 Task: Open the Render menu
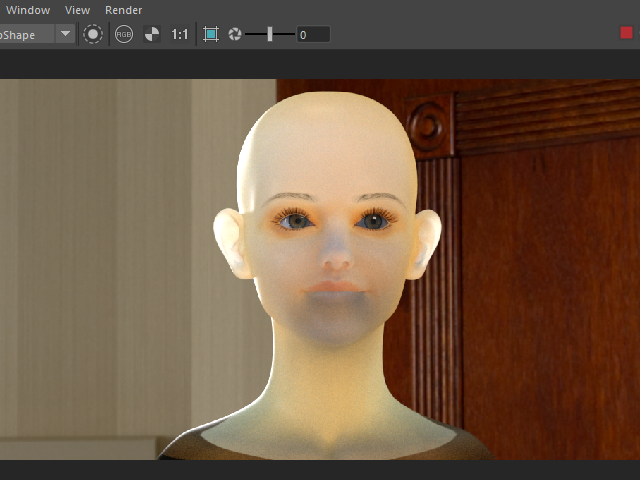point(123,10)
